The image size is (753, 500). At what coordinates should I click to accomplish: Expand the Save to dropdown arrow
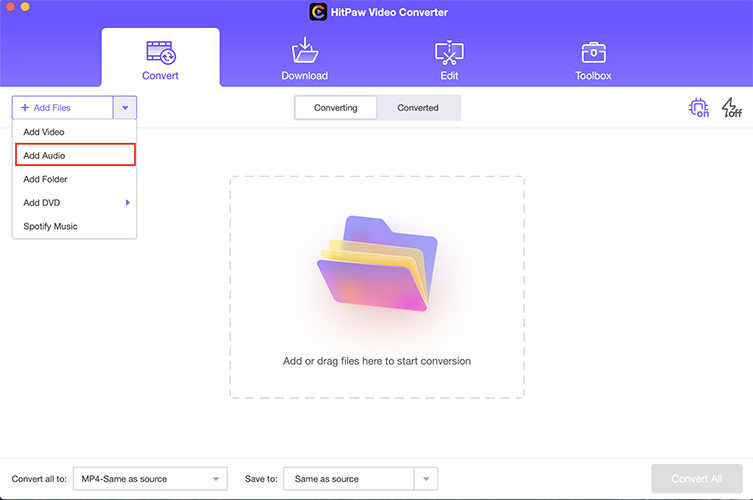click(x=426, y=478)
